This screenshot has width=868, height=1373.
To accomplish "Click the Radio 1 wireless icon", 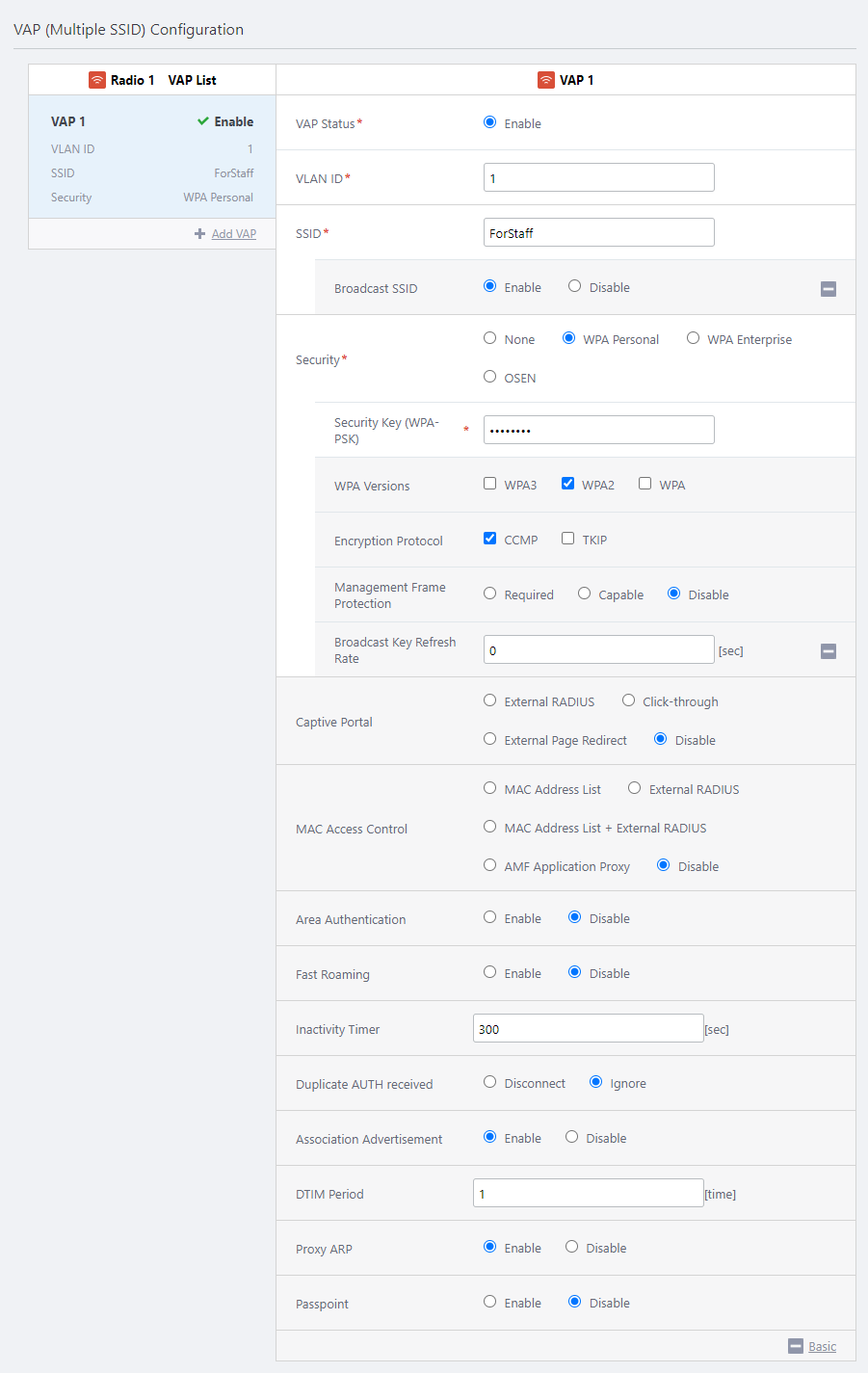I will 97,80.
